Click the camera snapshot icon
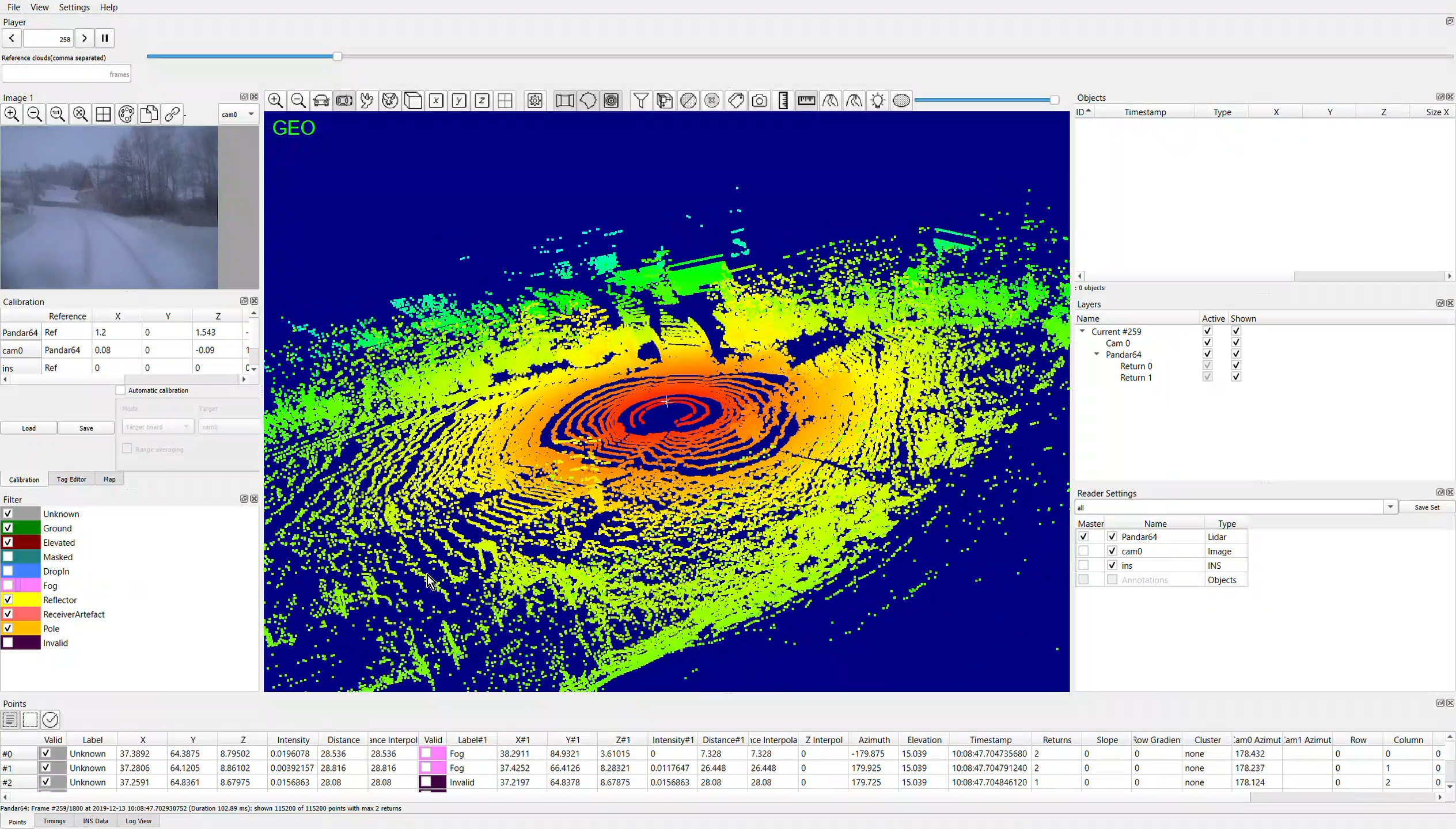1456x829 pixels. [760, 101]
